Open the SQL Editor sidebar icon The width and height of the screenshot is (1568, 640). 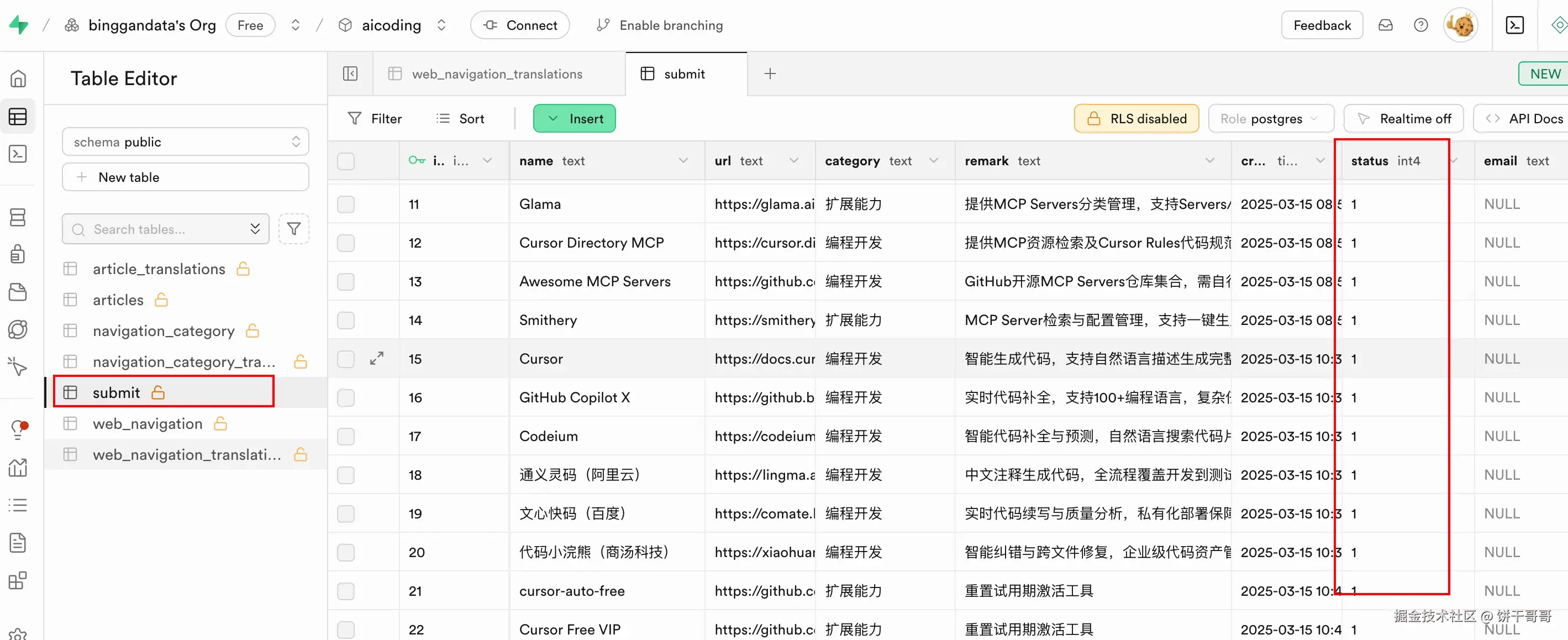18,154
